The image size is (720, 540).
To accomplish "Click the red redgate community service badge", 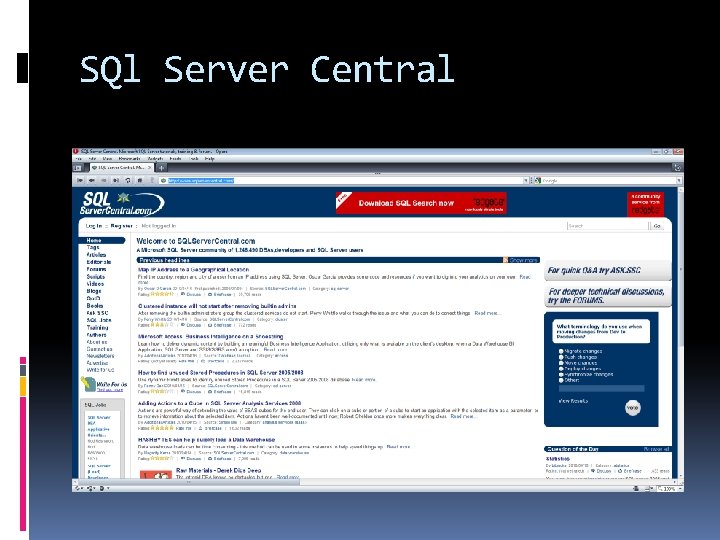I will [645, 204].
